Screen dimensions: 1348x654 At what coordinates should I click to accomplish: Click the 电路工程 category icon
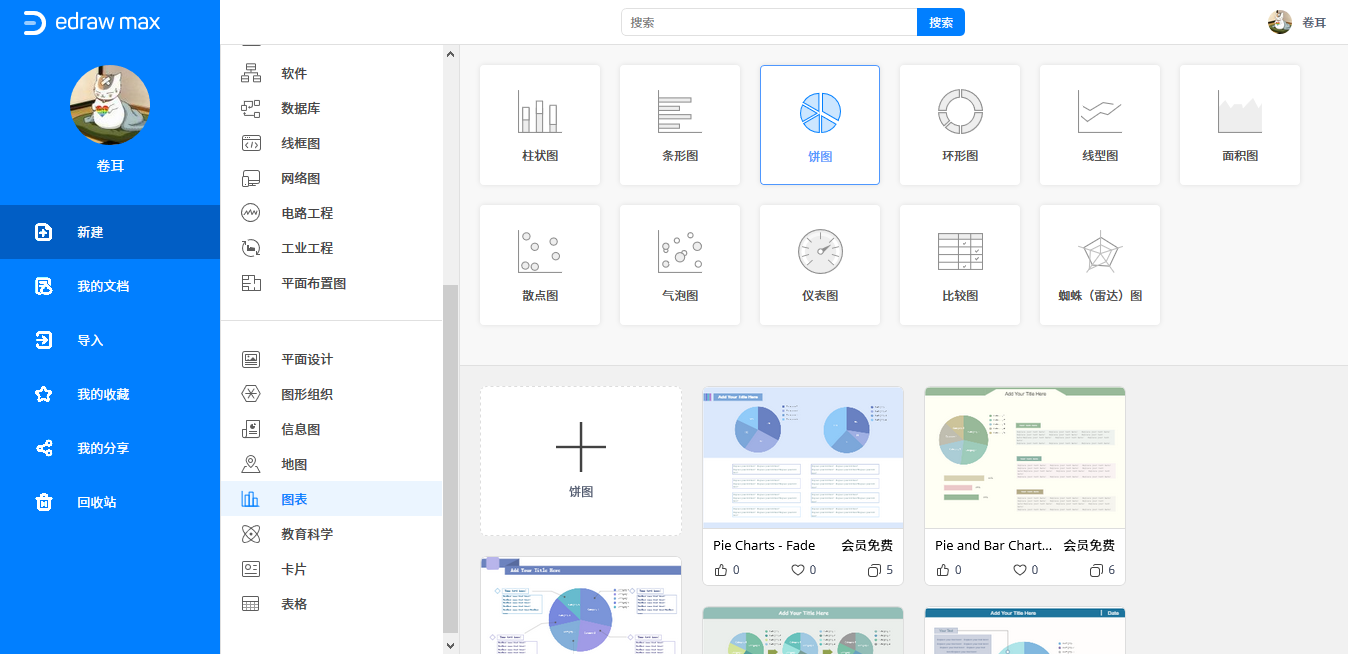(251, 213)
